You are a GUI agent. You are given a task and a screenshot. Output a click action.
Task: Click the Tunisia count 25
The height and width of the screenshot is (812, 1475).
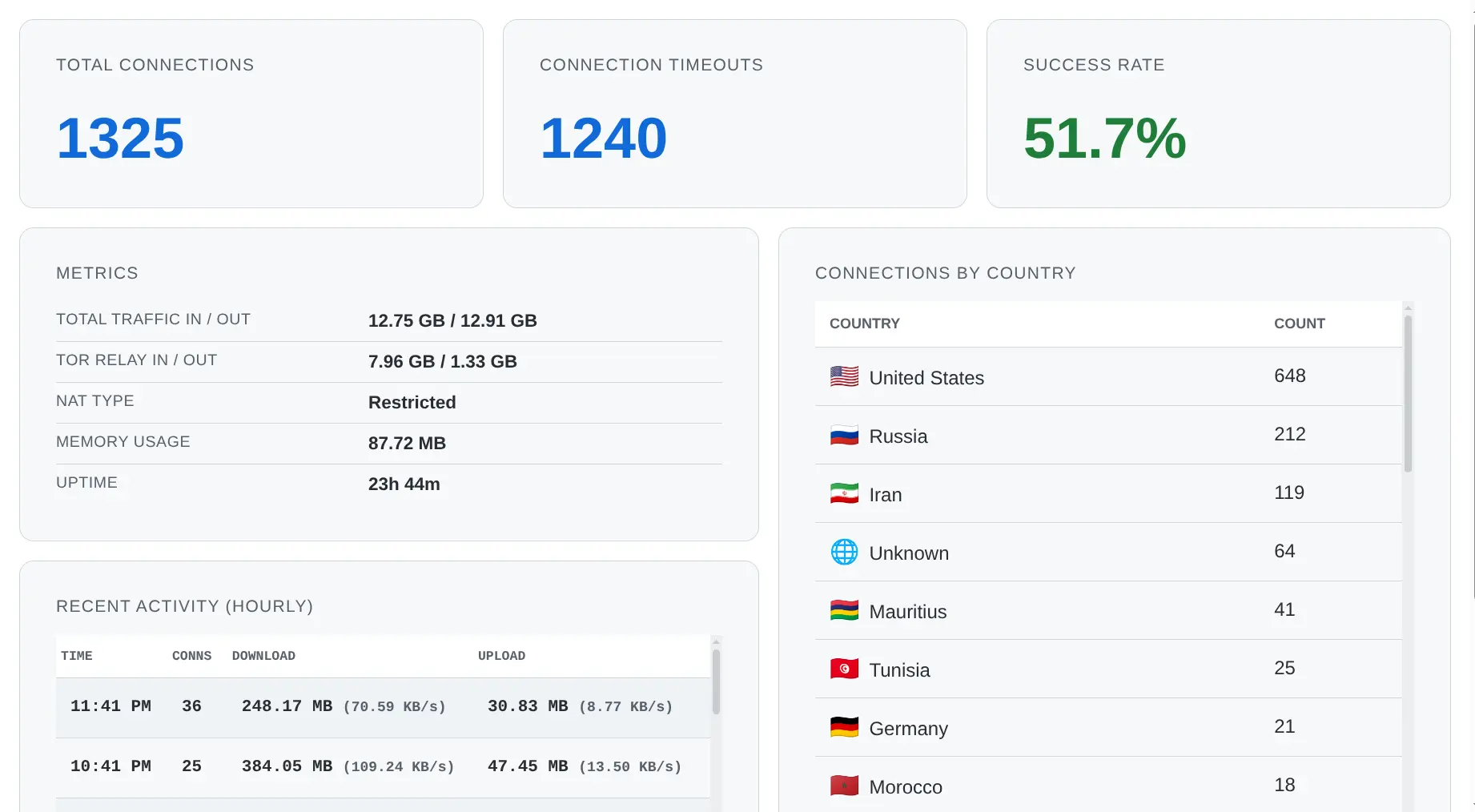1284,668
